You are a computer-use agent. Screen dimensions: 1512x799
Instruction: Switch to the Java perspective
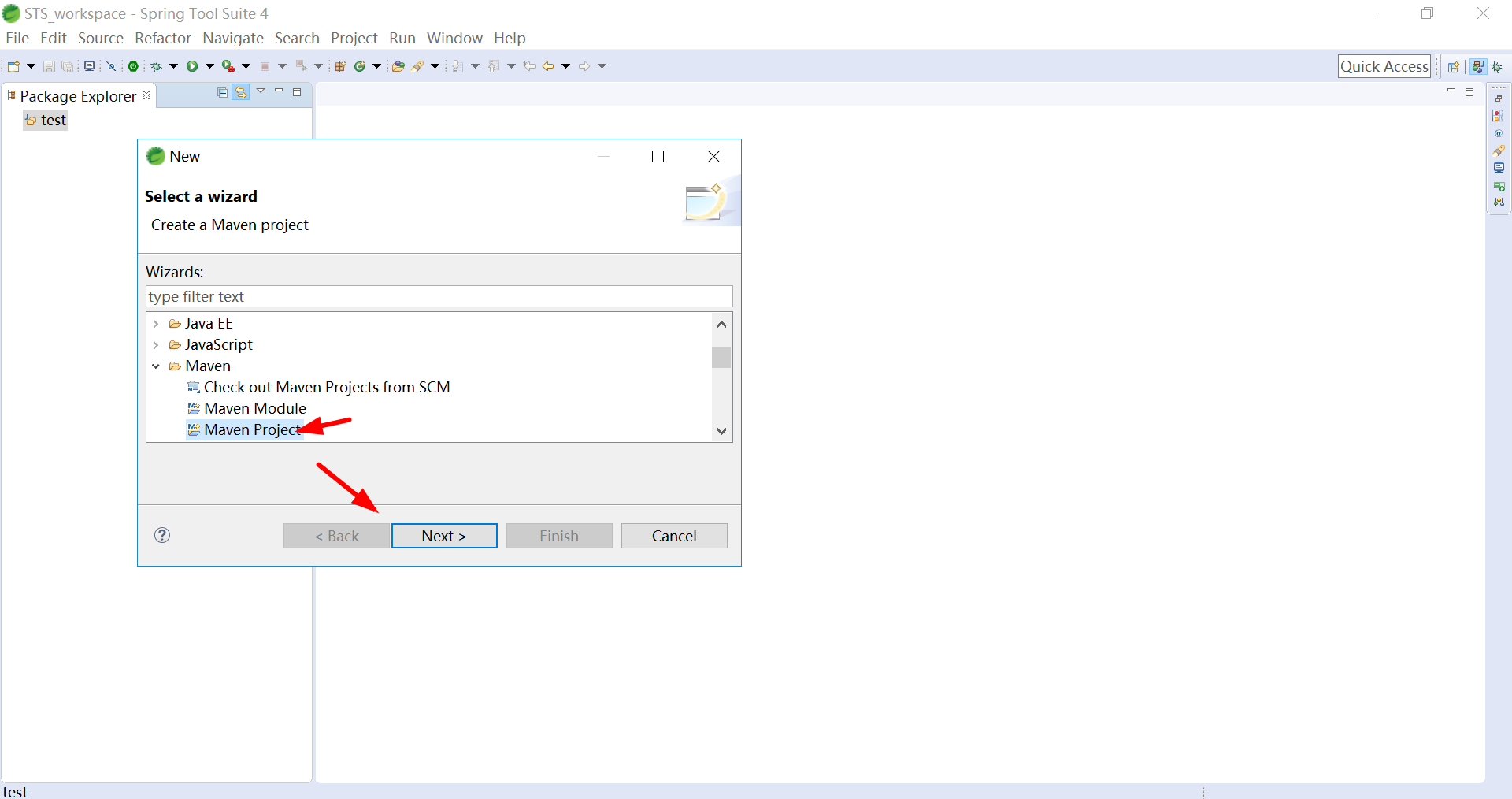pyautogui.click(x=1479, y=67)
